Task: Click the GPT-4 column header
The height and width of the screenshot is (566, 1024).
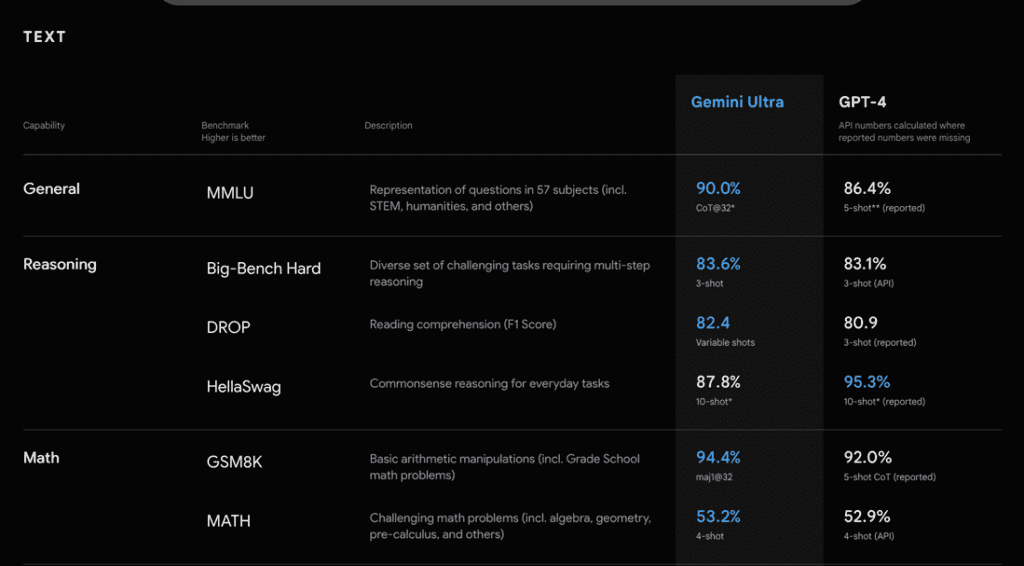Action: point(864,102)
